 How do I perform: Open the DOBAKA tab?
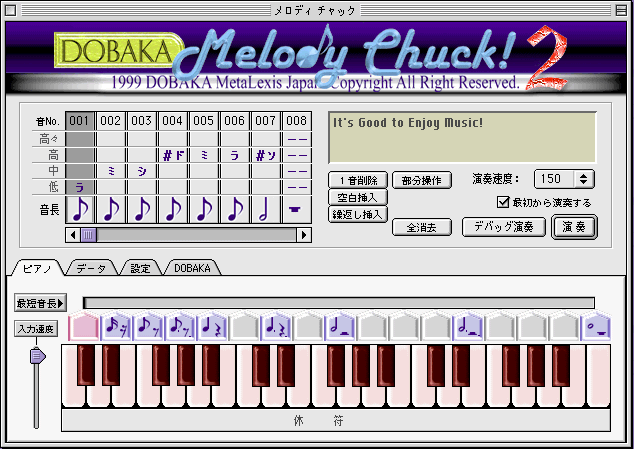pyautogui.click(x=192, y=268)
